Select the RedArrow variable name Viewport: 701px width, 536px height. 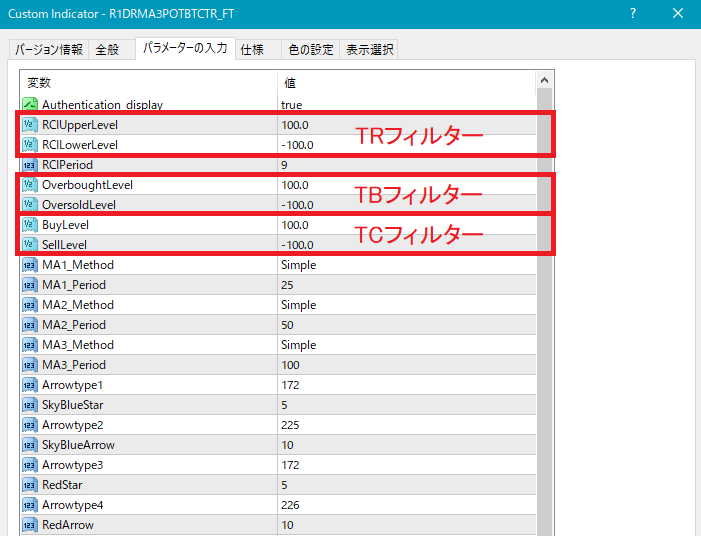[68, 525]
